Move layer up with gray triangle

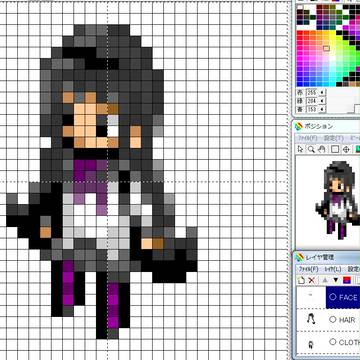325,280
